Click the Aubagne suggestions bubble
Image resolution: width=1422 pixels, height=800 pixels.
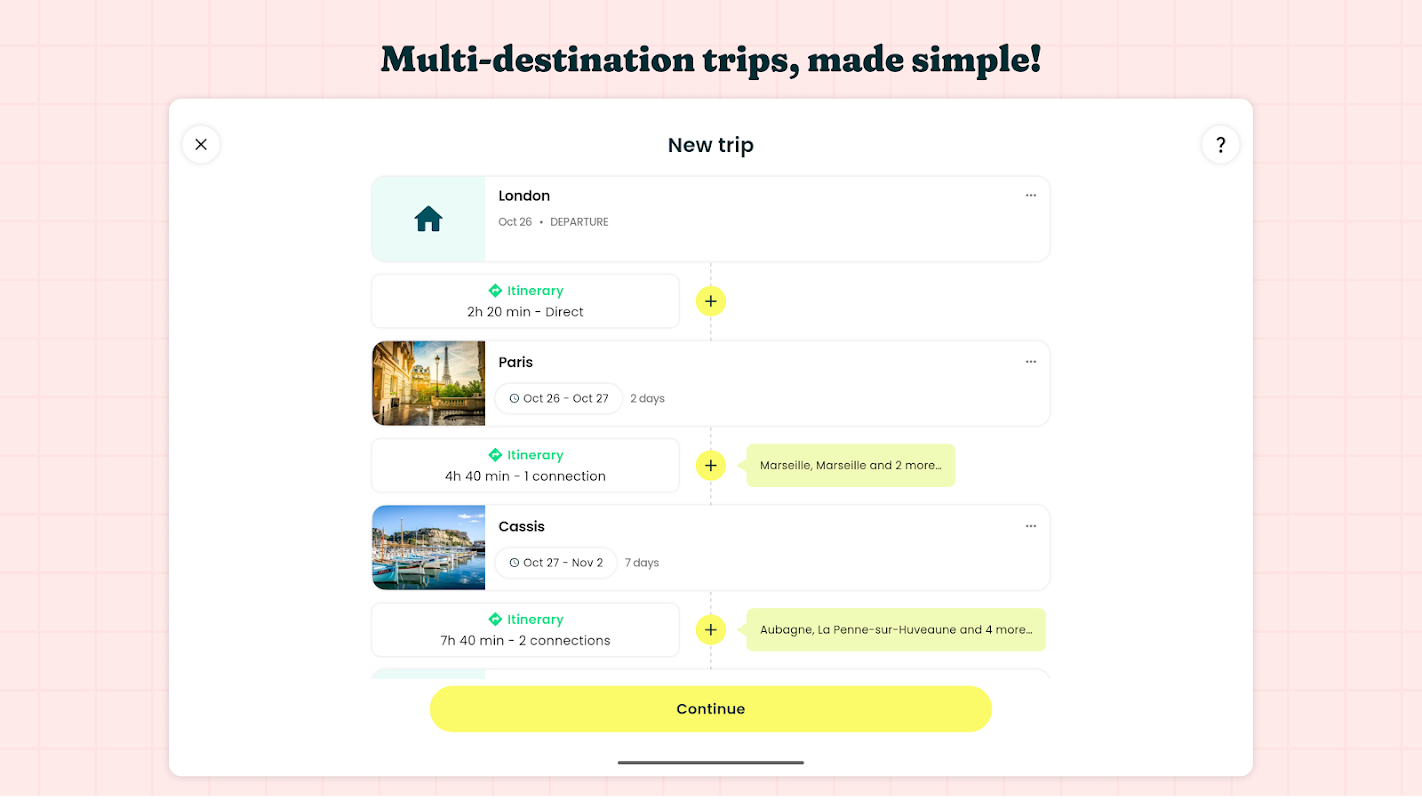(x=895, y=630)
